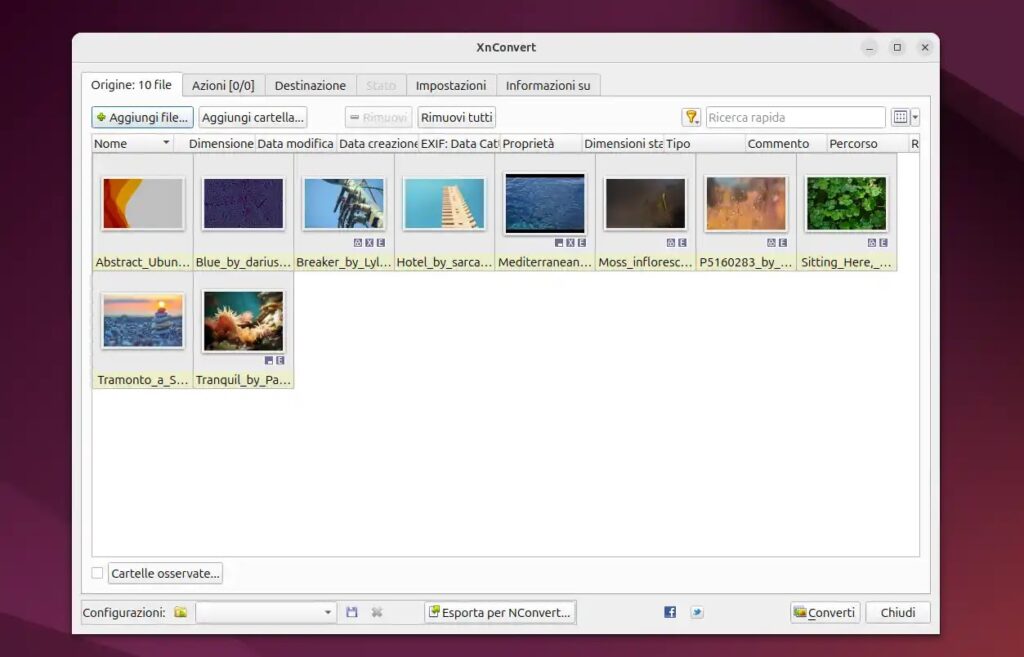Expand the view mode dropdown arrow

click(x=914, y=117)
